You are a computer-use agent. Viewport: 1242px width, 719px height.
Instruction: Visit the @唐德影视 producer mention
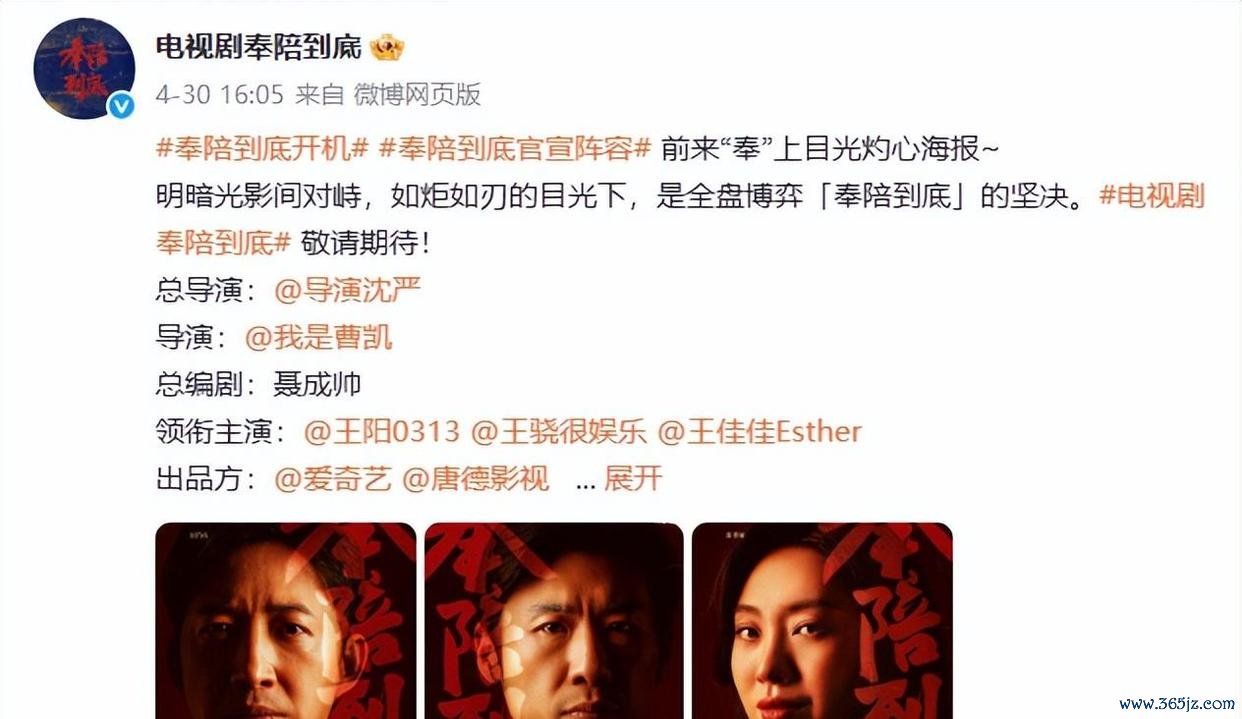click(x=476, y=479)
